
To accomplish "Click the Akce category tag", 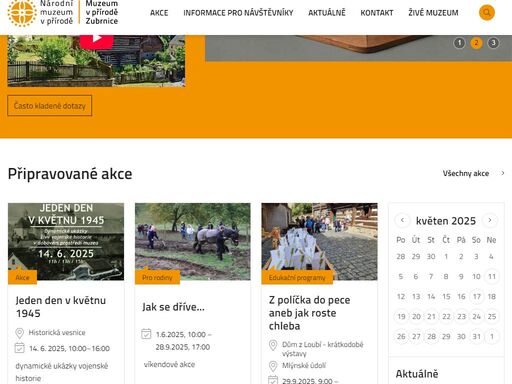I will pos(22,277).
